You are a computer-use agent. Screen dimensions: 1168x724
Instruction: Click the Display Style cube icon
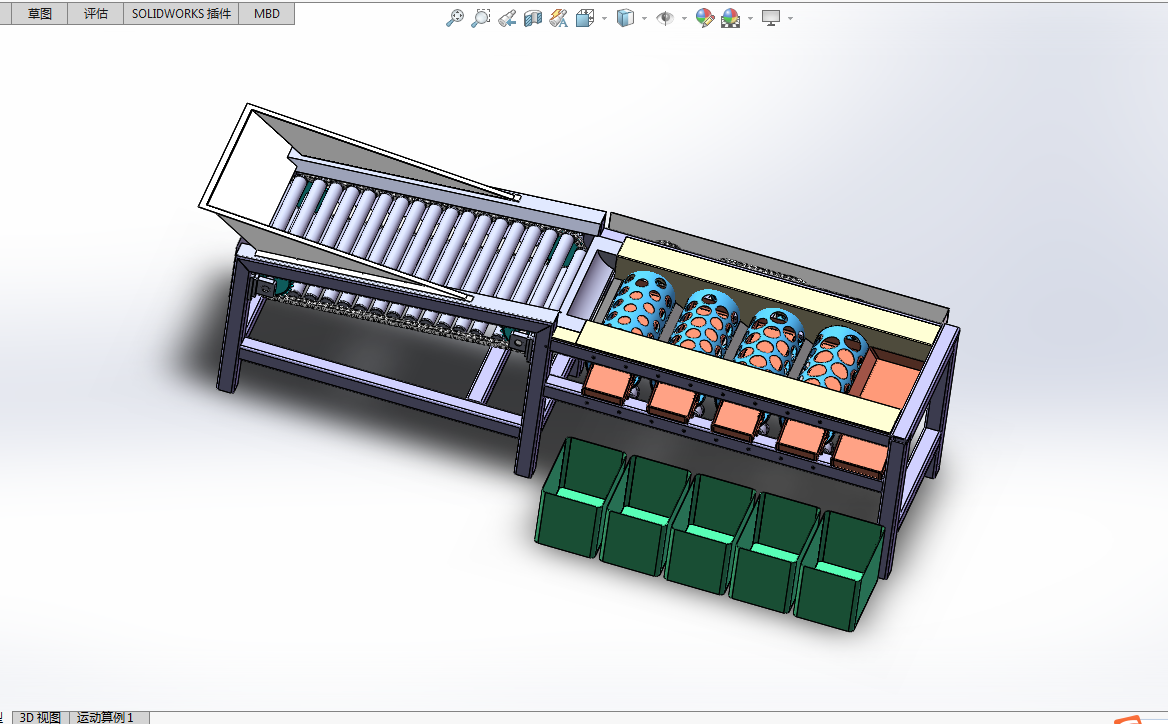[625, 18]
